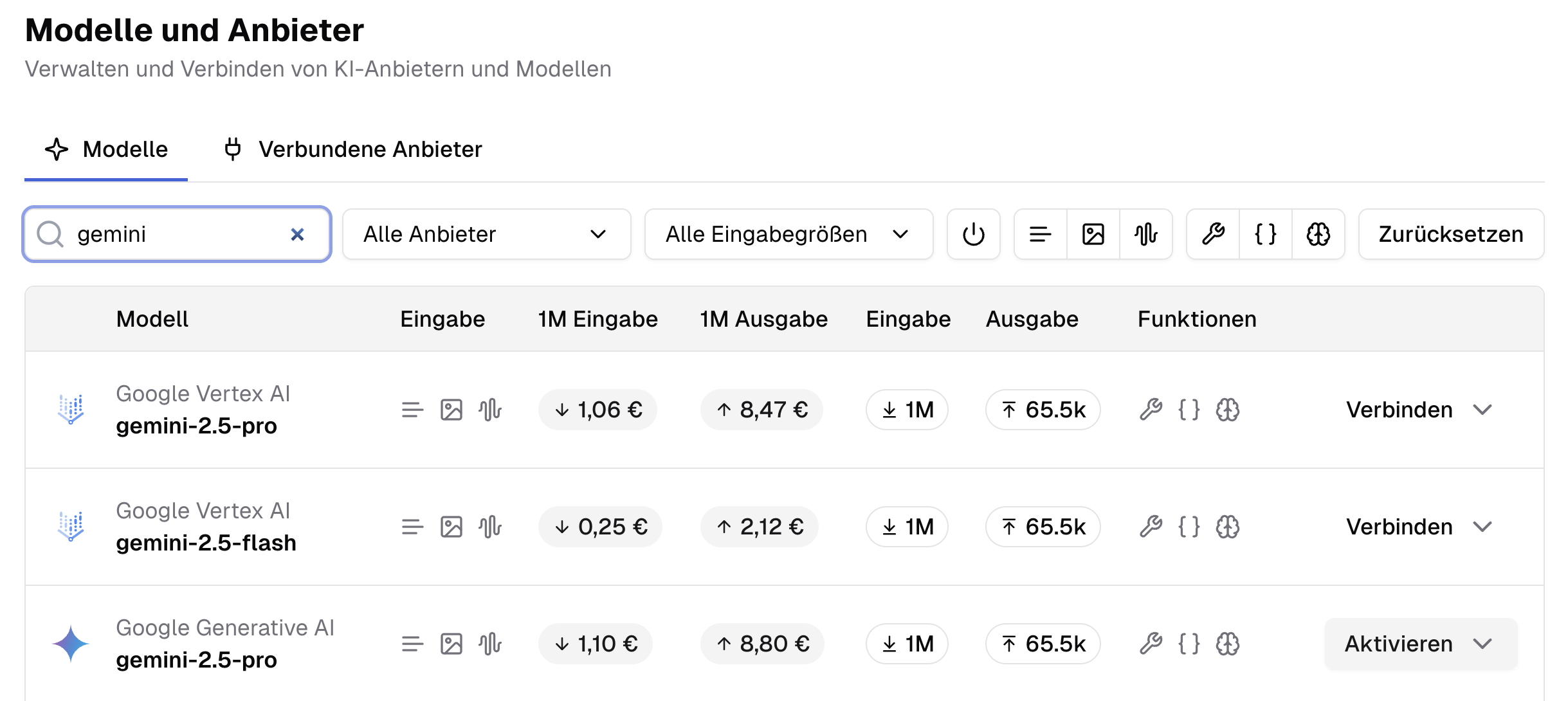
Task: Select the text input capability filter
Action: 1040,234
